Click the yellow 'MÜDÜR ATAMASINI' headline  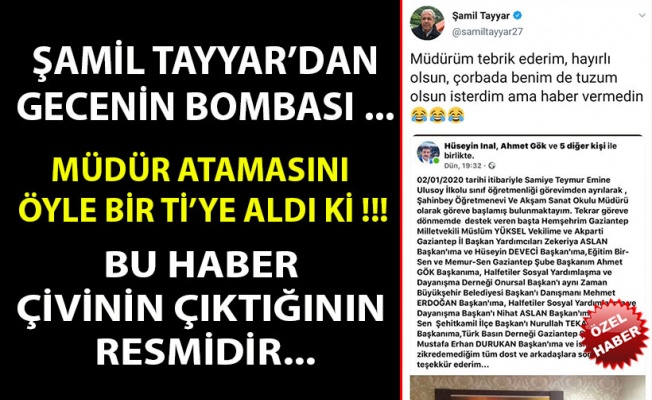pos(200,171)
